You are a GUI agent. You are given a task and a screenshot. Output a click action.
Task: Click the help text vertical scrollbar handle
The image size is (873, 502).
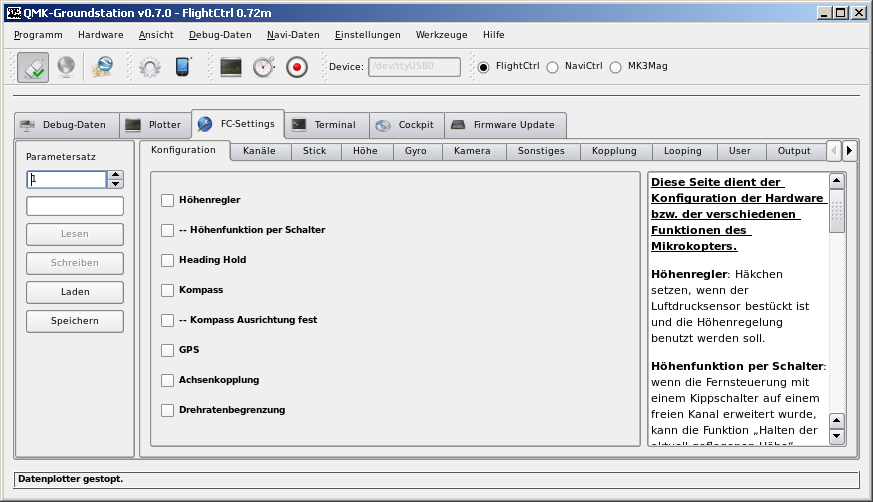click(x=837, y=212)
